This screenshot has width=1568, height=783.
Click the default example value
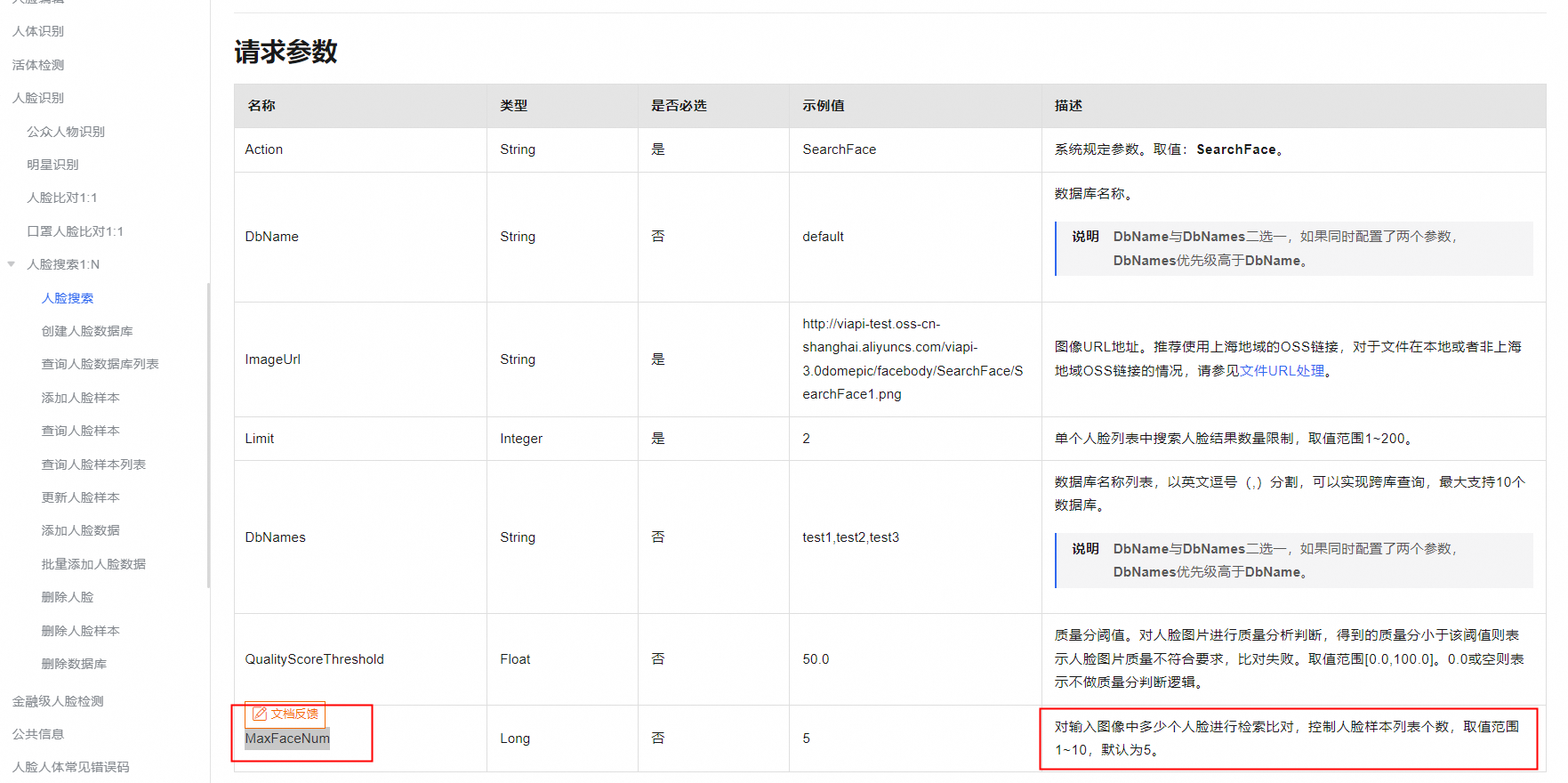tap(824, 237)
